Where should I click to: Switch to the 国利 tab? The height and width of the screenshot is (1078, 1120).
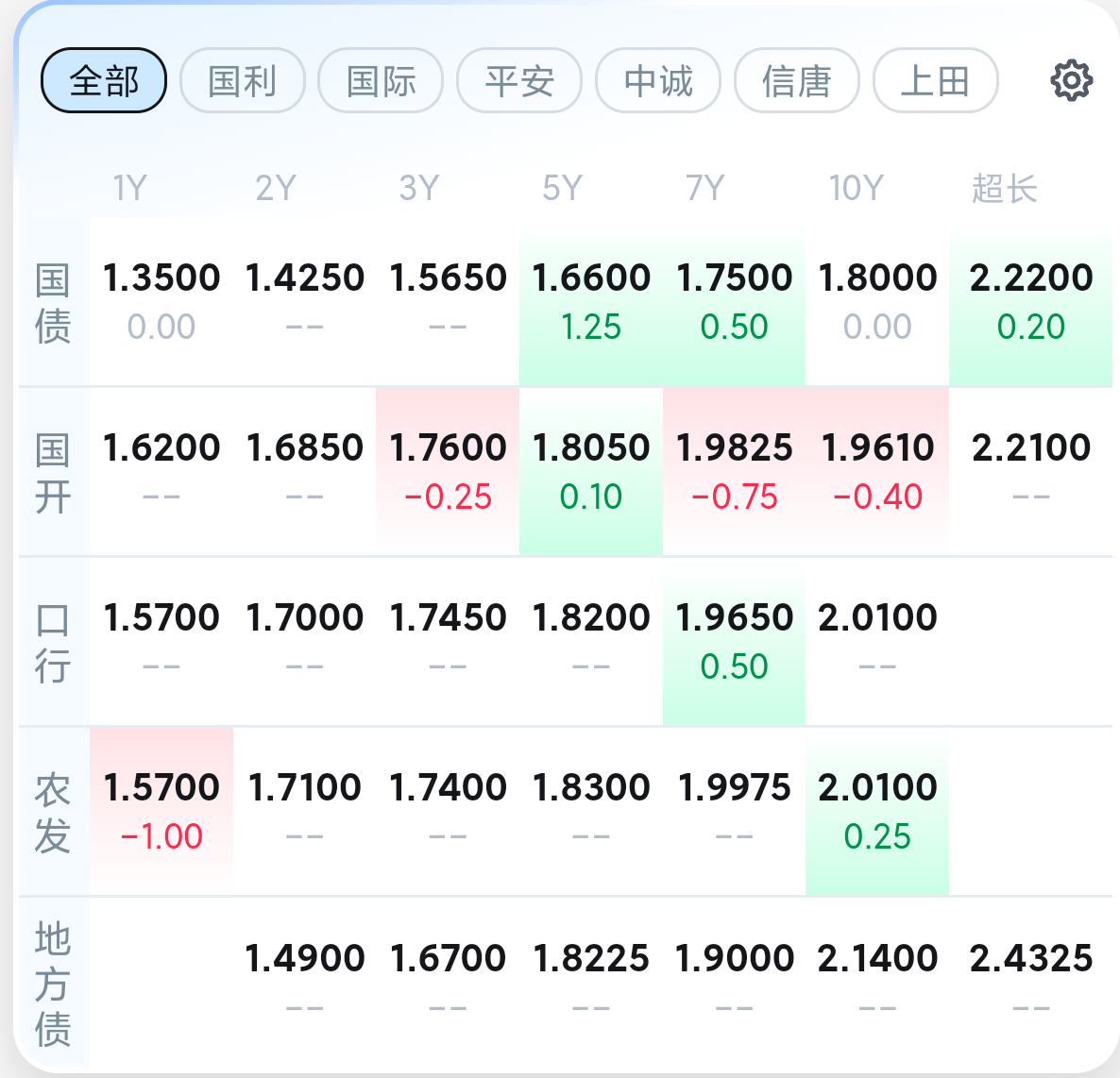pyautogui.click(x=243, y=81)
